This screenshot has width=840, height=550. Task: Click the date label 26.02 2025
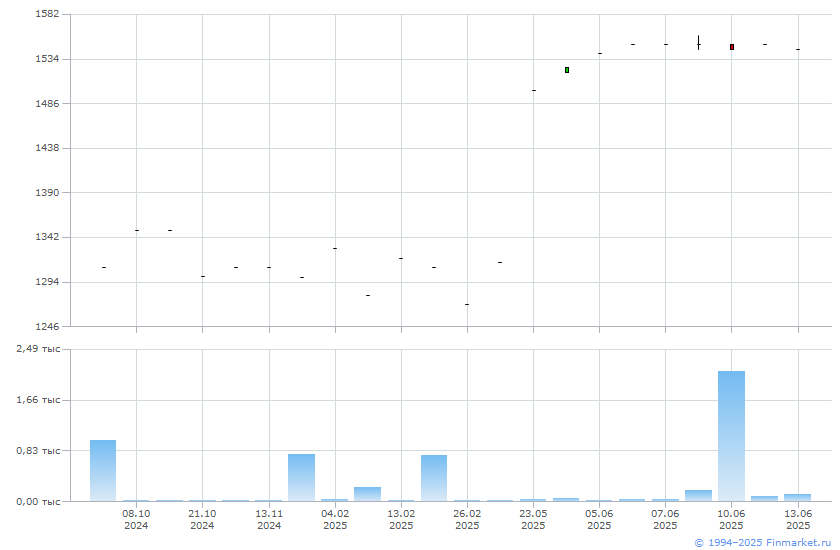[x=467, y=519]
